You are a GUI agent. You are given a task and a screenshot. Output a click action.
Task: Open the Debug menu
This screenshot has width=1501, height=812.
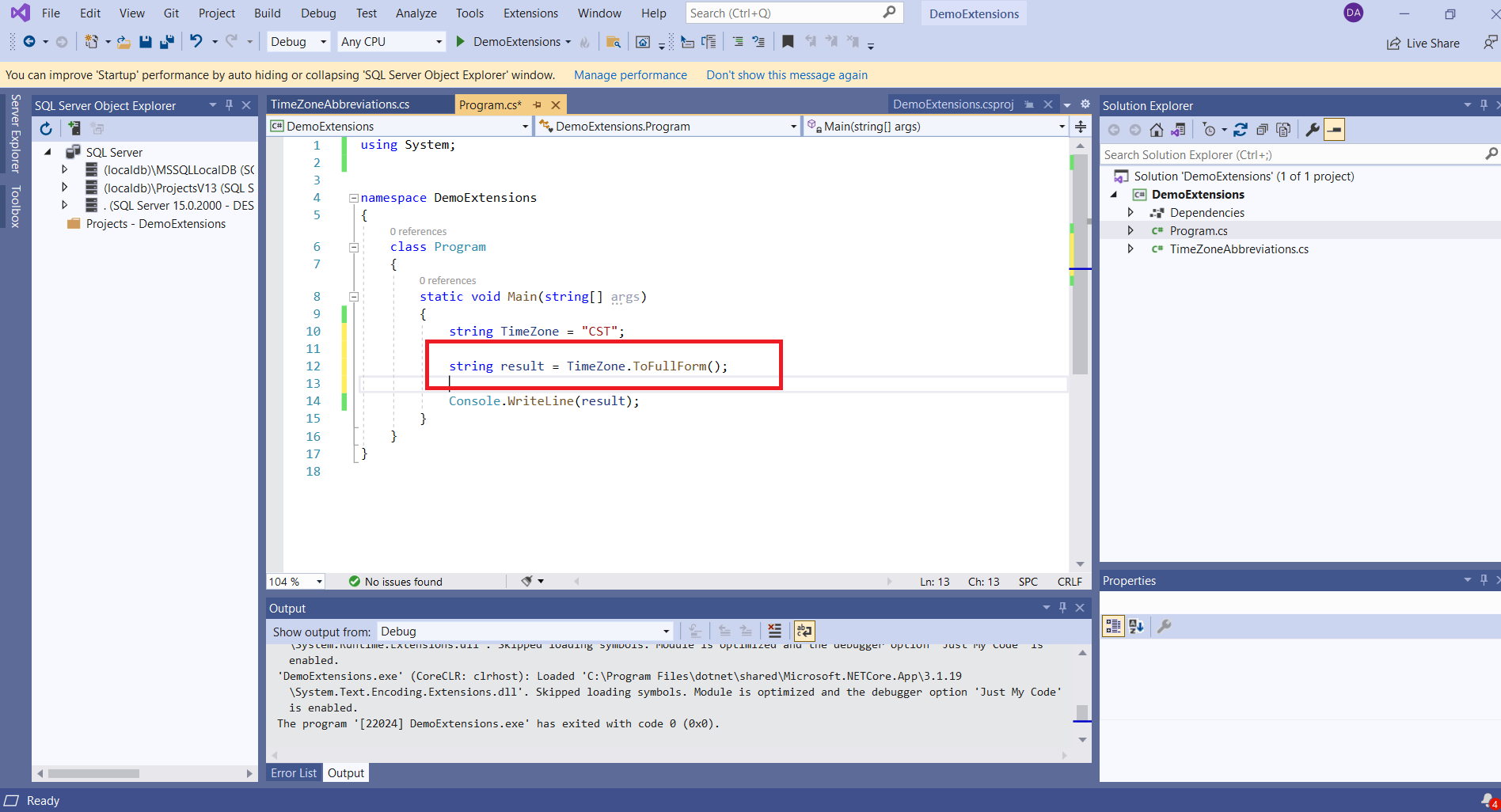point(317,13)
